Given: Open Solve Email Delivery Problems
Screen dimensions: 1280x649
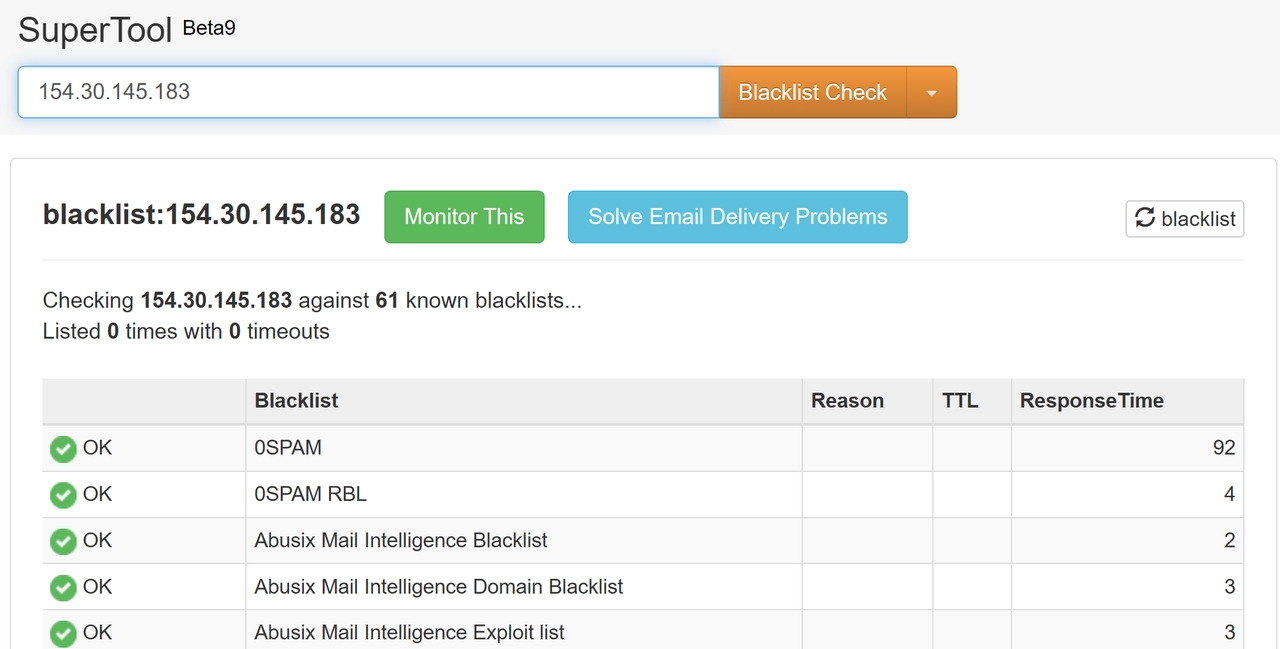Looking at the screenshot, I should tap(737, 217).
